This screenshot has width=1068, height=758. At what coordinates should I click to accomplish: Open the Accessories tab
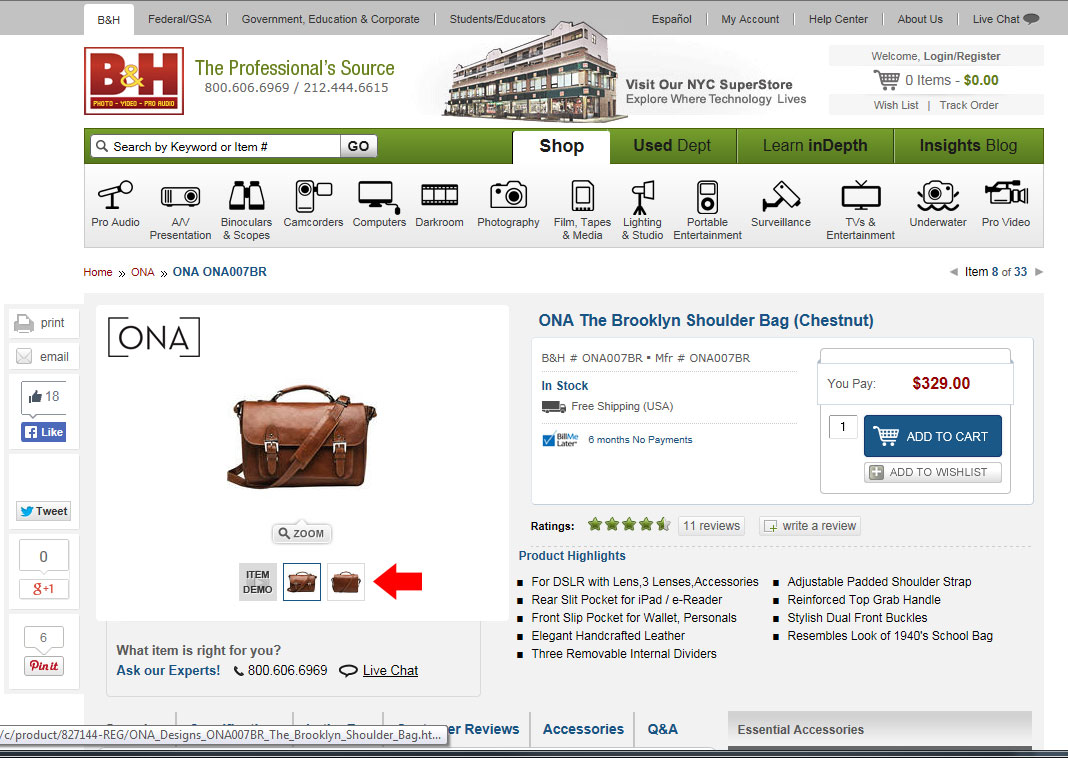(583, 729)
